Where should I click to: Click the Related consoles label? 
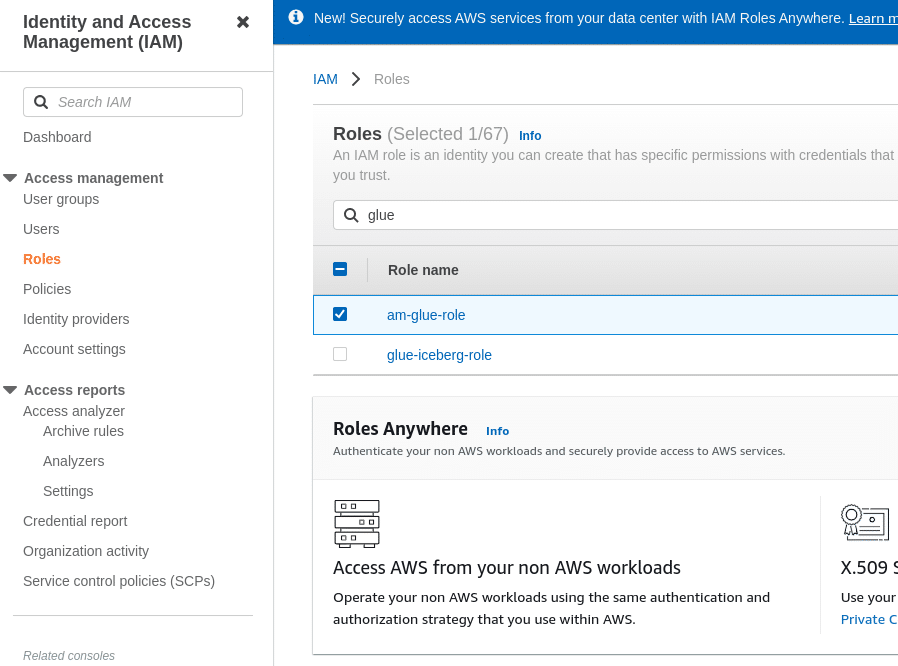click(x=69, y=656)
